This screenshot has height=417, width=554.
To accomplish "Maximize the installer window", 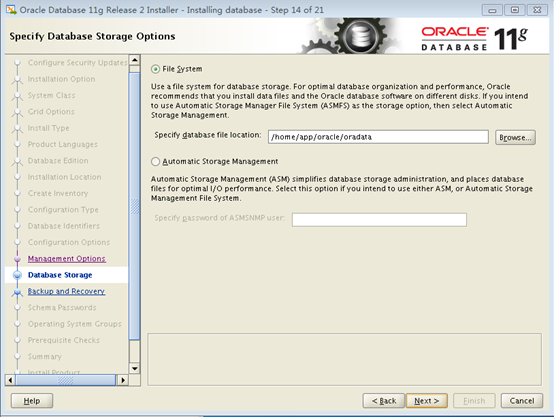I will [515, 10].
